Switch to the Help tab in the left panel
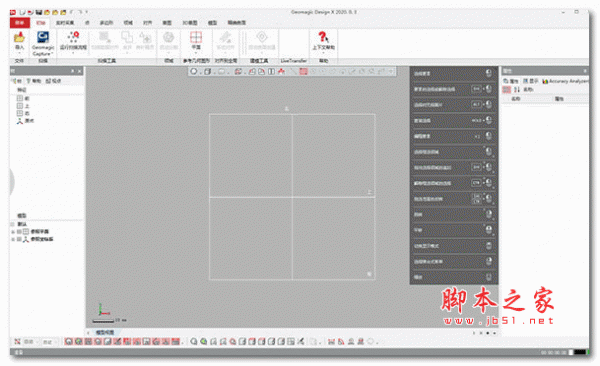This screenshot has height=366, width=600. click(34, 81)
